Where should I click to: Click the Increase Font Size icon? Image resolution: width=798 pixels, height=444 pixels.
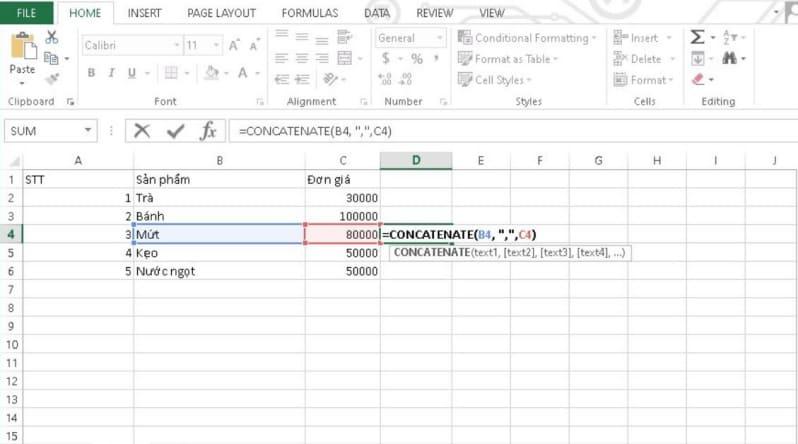point(234,45)
